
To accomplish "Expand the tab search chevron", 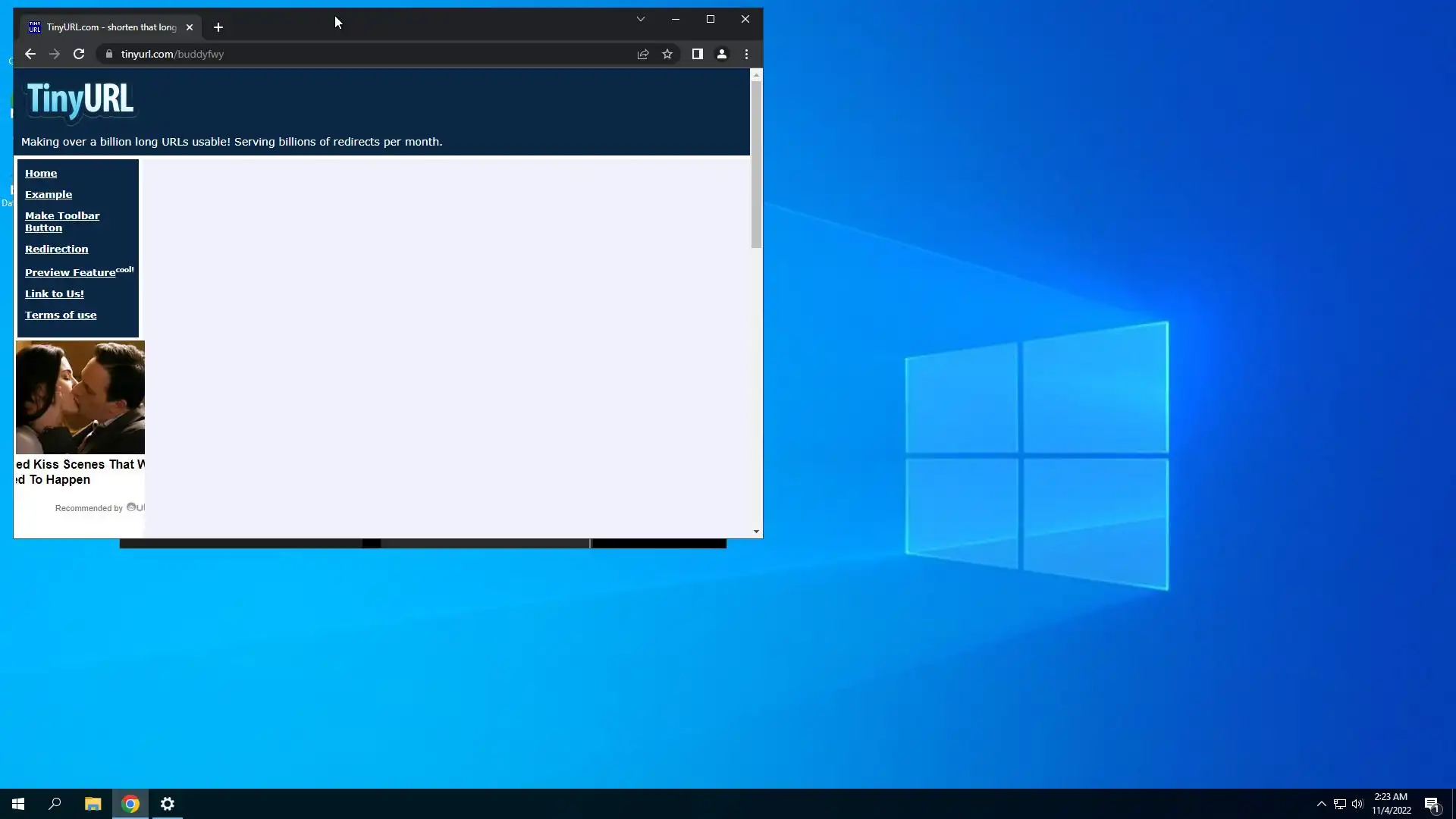I will click(x=641, y=19).
